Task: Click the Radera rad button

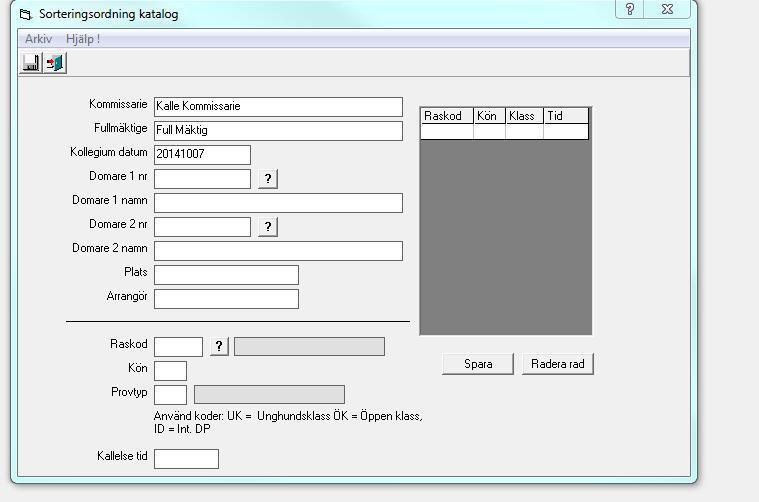Action: [x=558, y=364]
